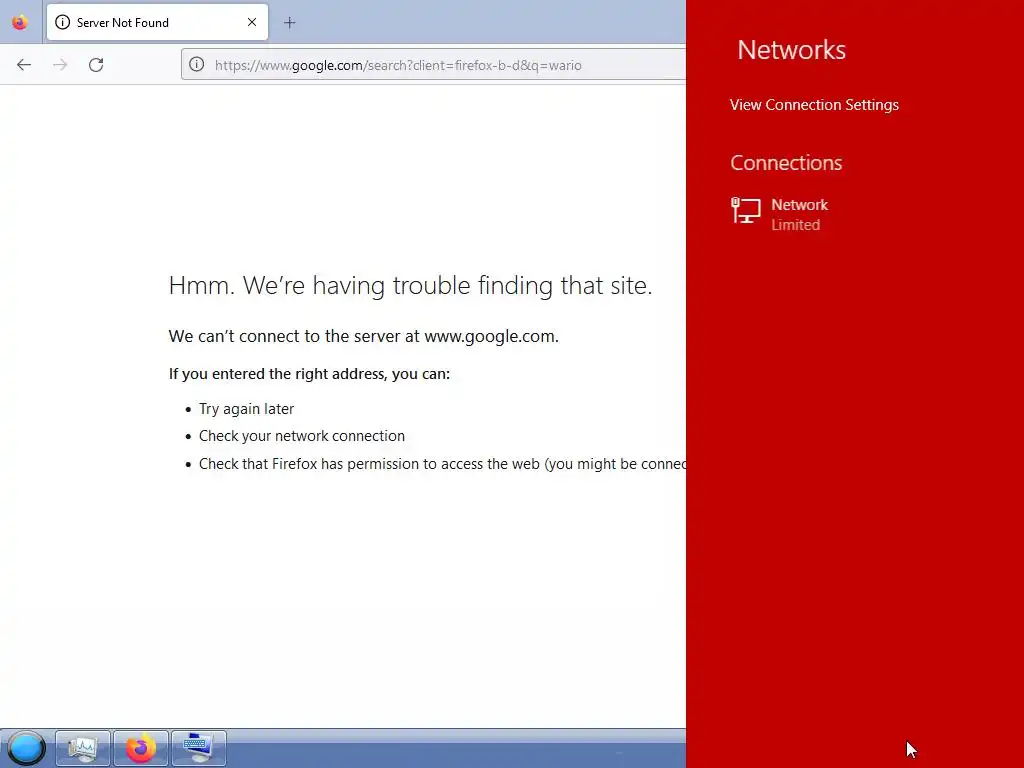This screenshot has height=768, width=1024.
Task: Click the Connections section heading
Action: coord(786,163)
